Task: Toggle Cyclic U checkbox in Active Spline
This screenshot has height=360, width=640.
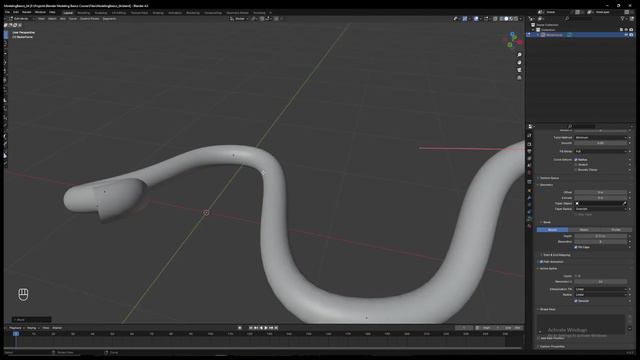Action: click(576, 276)
